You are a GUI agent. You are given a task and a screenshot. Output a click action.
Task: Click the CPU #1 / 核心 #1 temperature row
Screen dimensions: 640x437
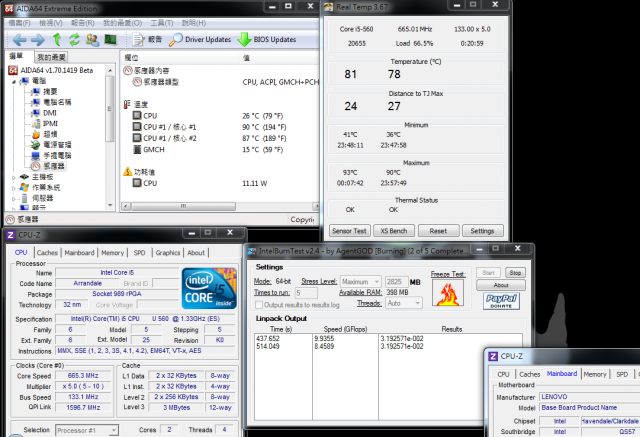210,127
